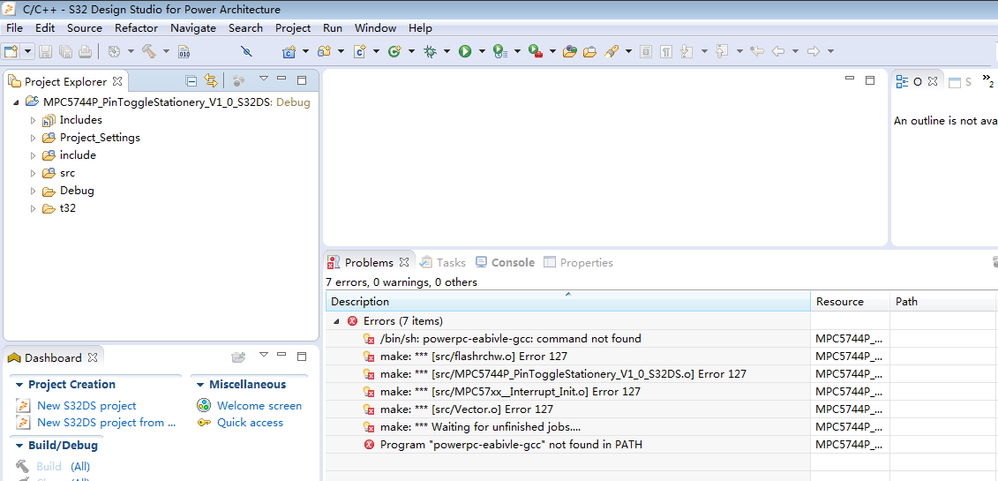
Task: Click the Last Edit Location icon
Action: pyautogui.click(x=757, y=52)
